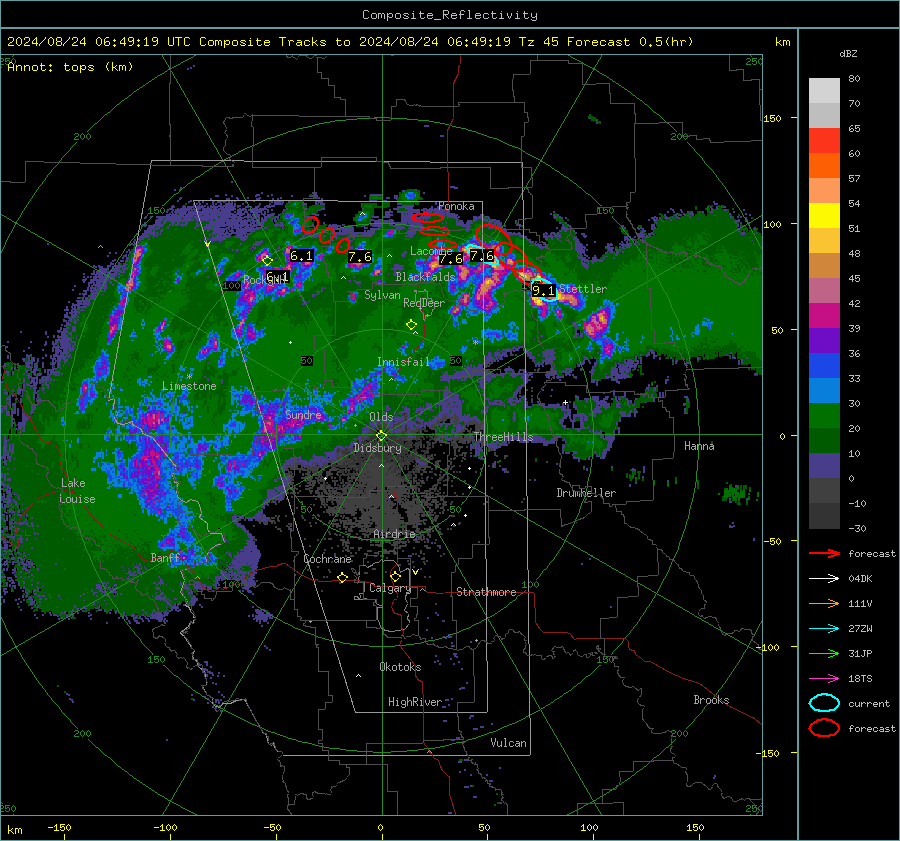This screenshot has height=841, width=900.
Task: Pick the red swatch between 65 and 60 dBZ
Action: click(824, 141)
